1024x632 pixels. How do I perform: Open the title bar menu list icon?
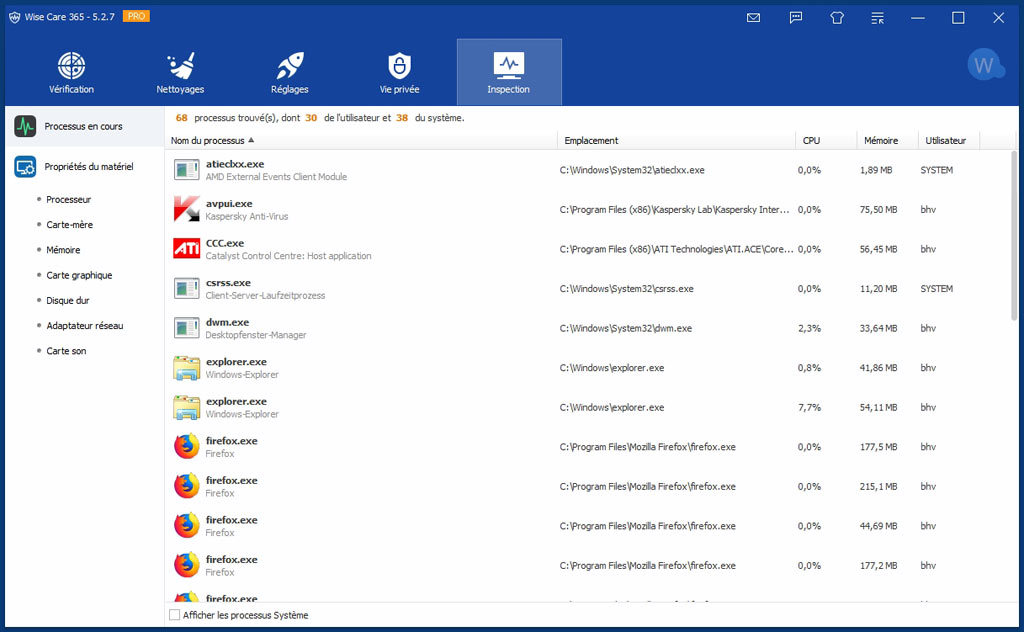(878, 18)
